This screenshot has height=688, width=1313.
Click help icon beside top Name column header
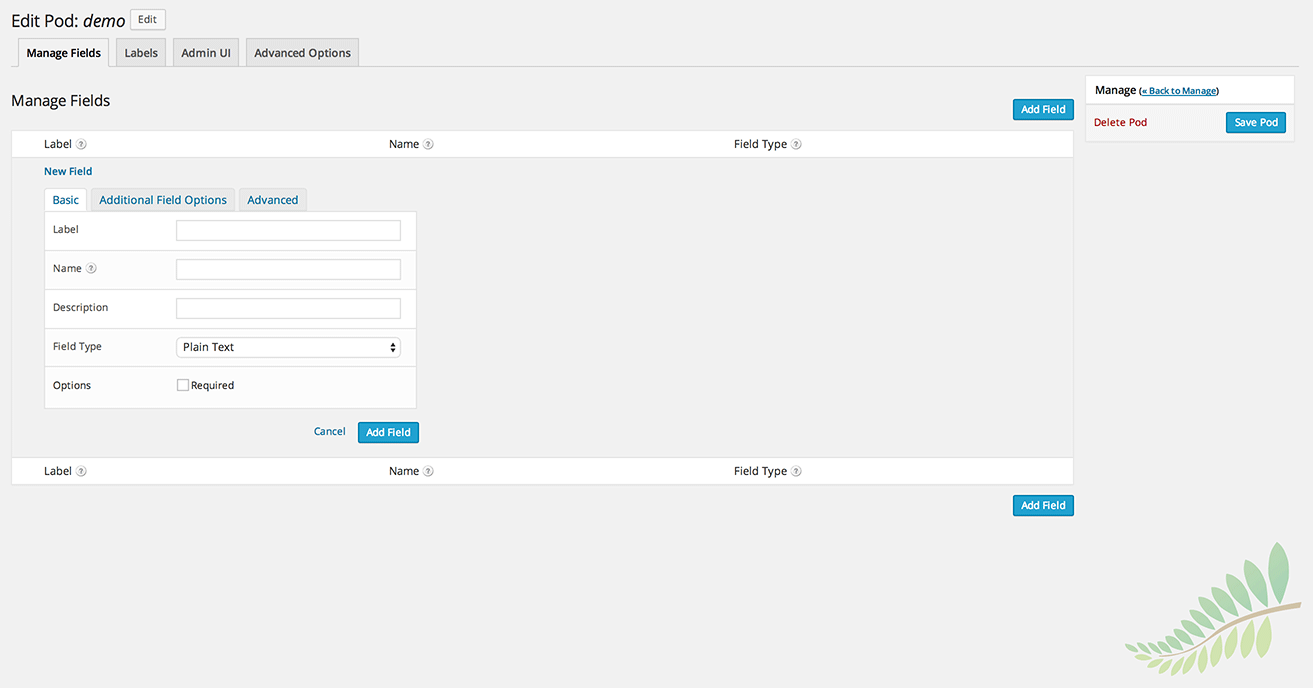click(x=428, y=145)
